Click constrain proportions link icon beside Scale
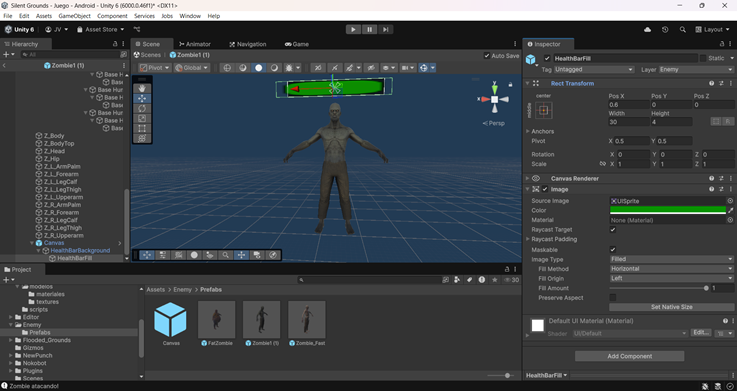This screenshot has width=737, height=391. [603, 164]
